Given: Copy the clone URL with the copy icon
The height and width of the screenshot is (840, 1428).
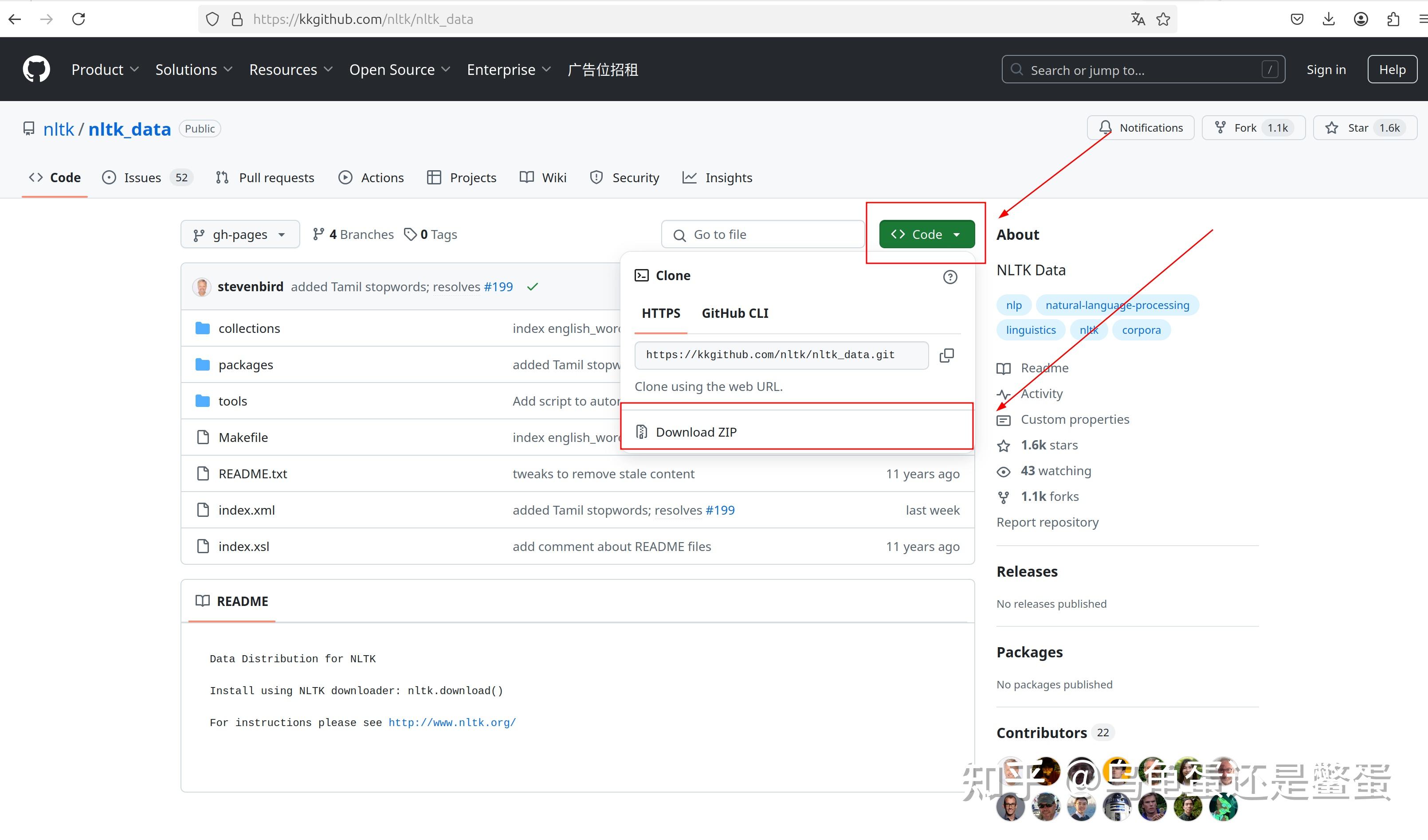Looking at the screenshot, I should click(x=946, y=355).
